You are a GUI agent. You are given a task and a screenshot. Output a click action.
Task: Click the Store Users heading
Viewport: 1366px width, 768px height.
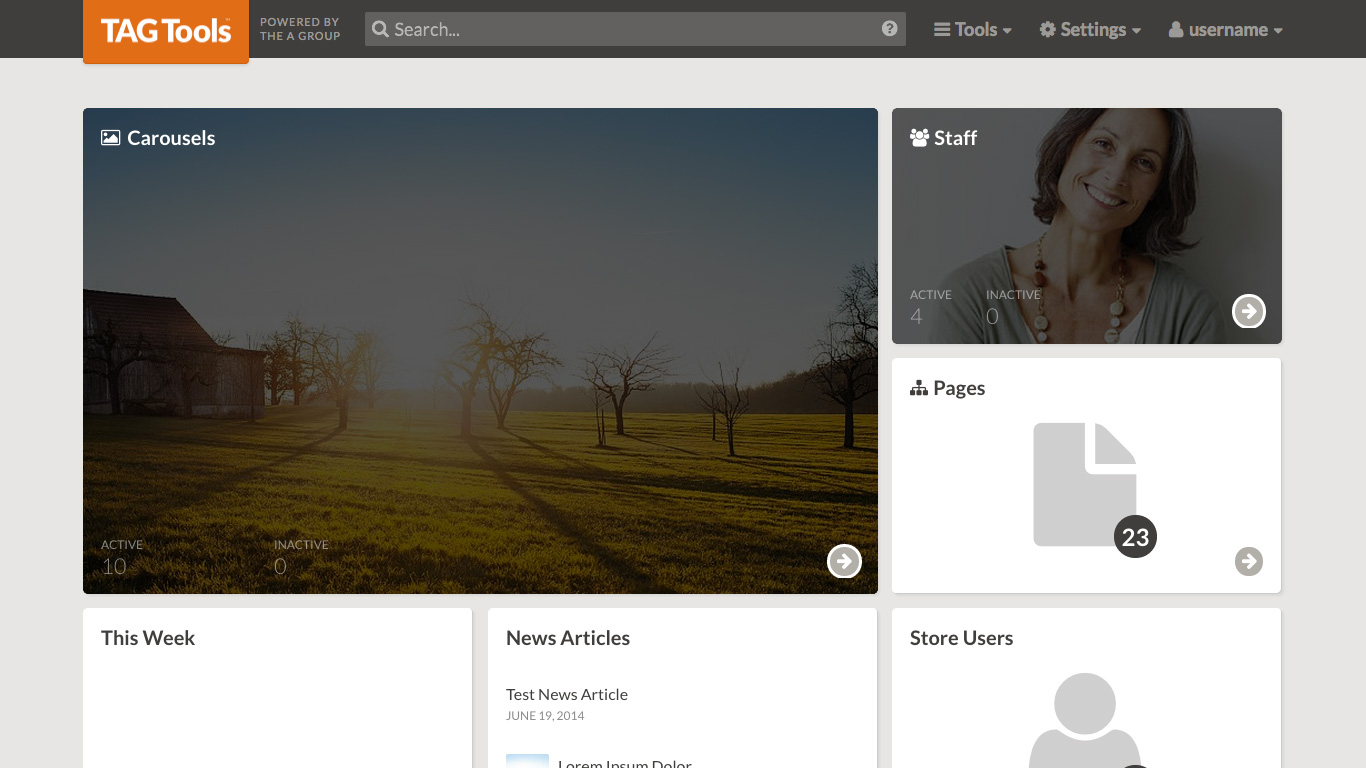pos(961,638)
